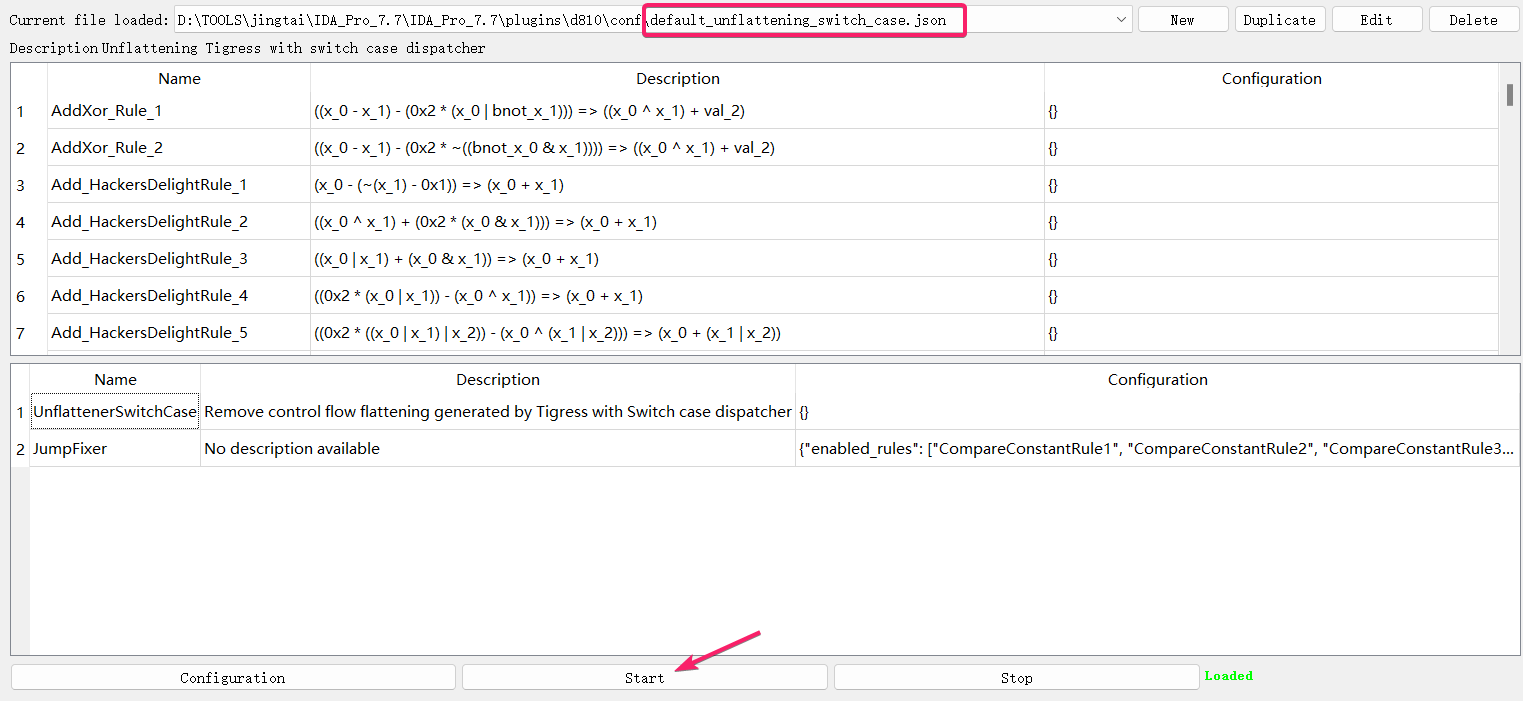Click Add_HackersDelightRule_3 rule entry
1523x701 pixels.
[x=149, y=259]
